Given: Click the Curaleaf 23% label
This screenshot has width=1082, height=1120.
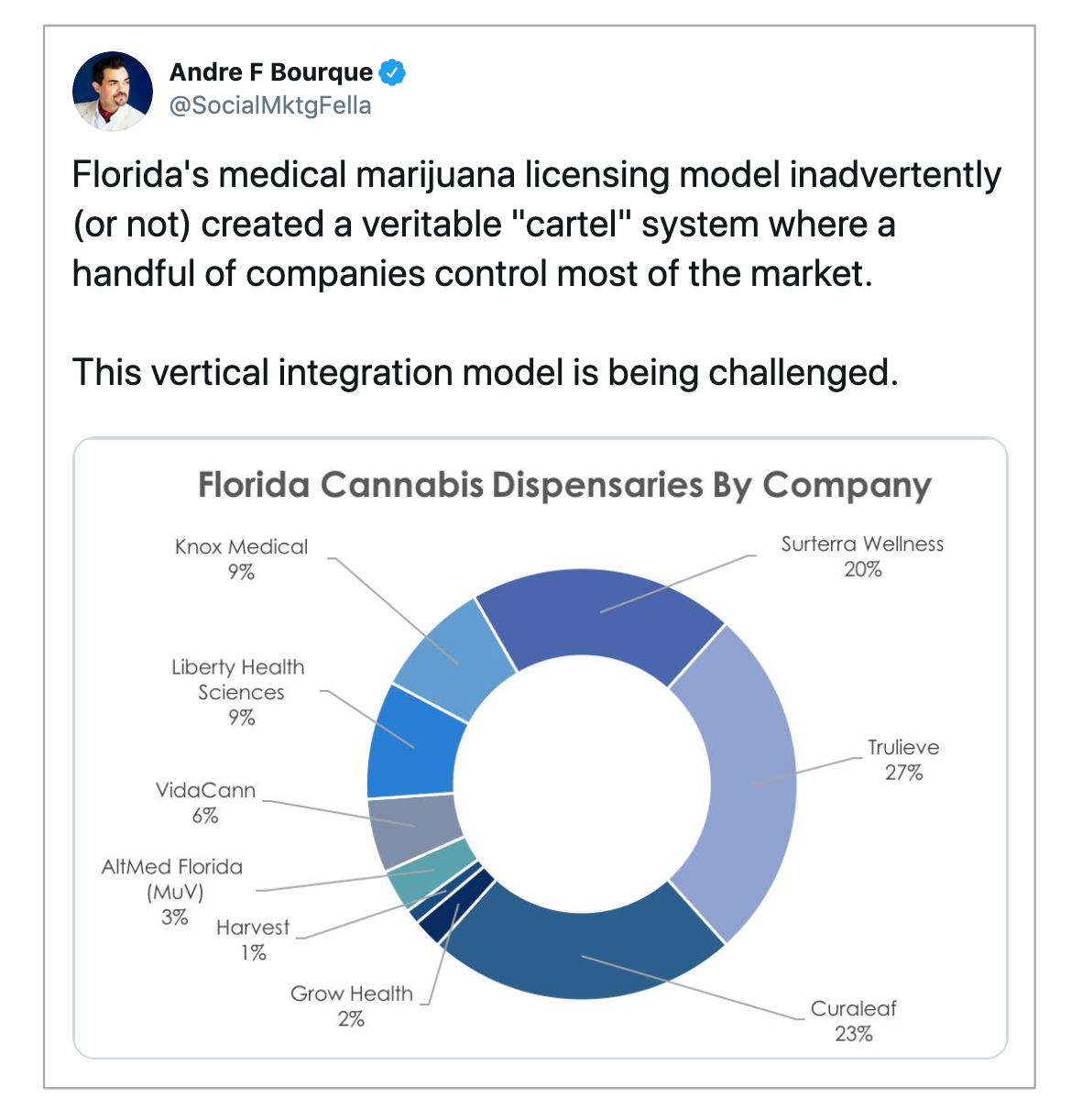Looking at the screenshot, I should (853, 1021).
